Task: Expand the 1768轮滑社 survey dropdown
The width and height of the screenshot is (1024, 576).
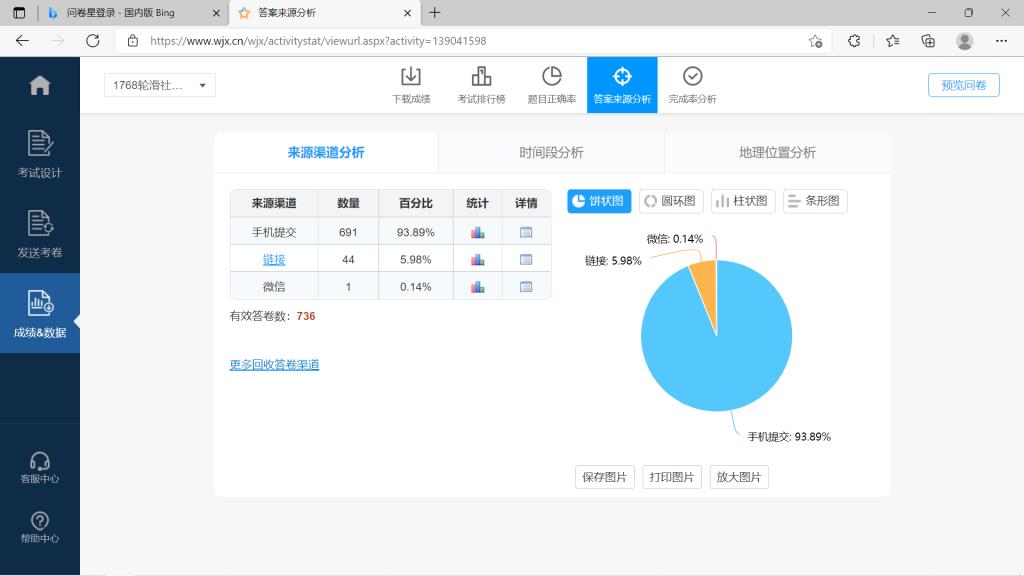Action: (x=160, y=86)
